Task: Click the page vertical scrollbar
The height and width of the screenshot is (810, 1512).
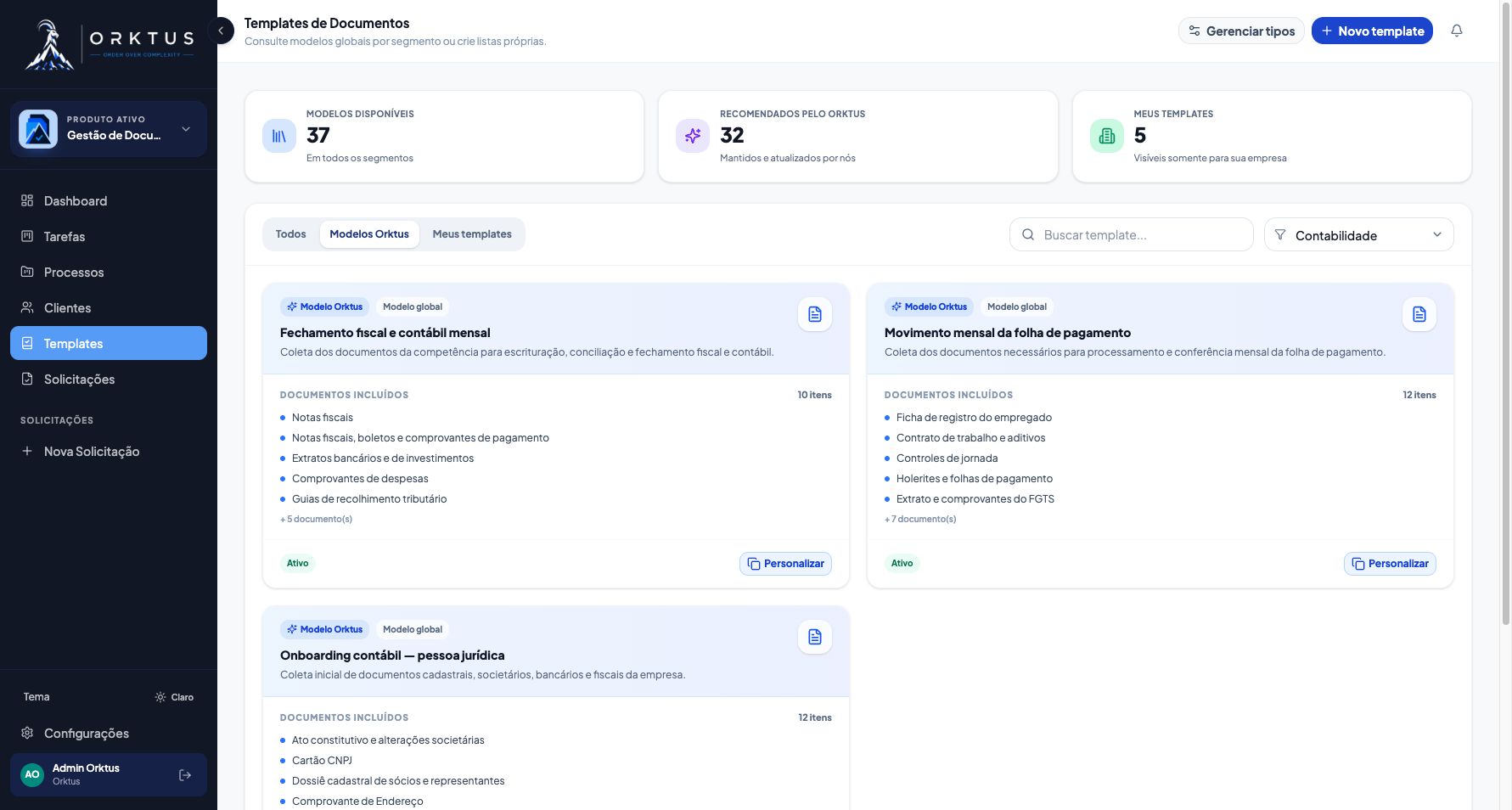Action: point(1506,314)
